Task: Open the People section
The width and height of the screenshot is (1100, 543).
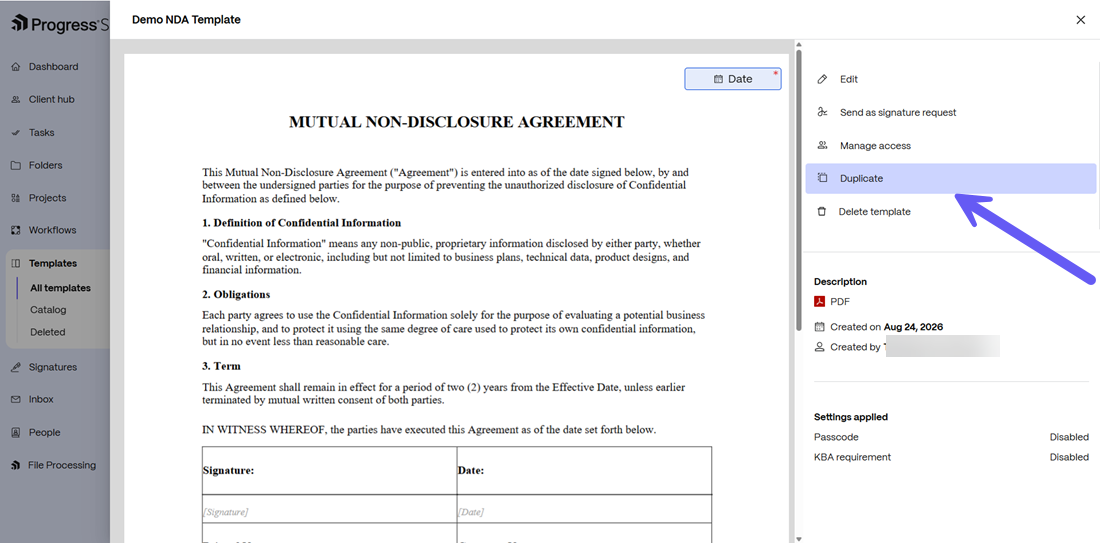Action: (x=44, y=433)
